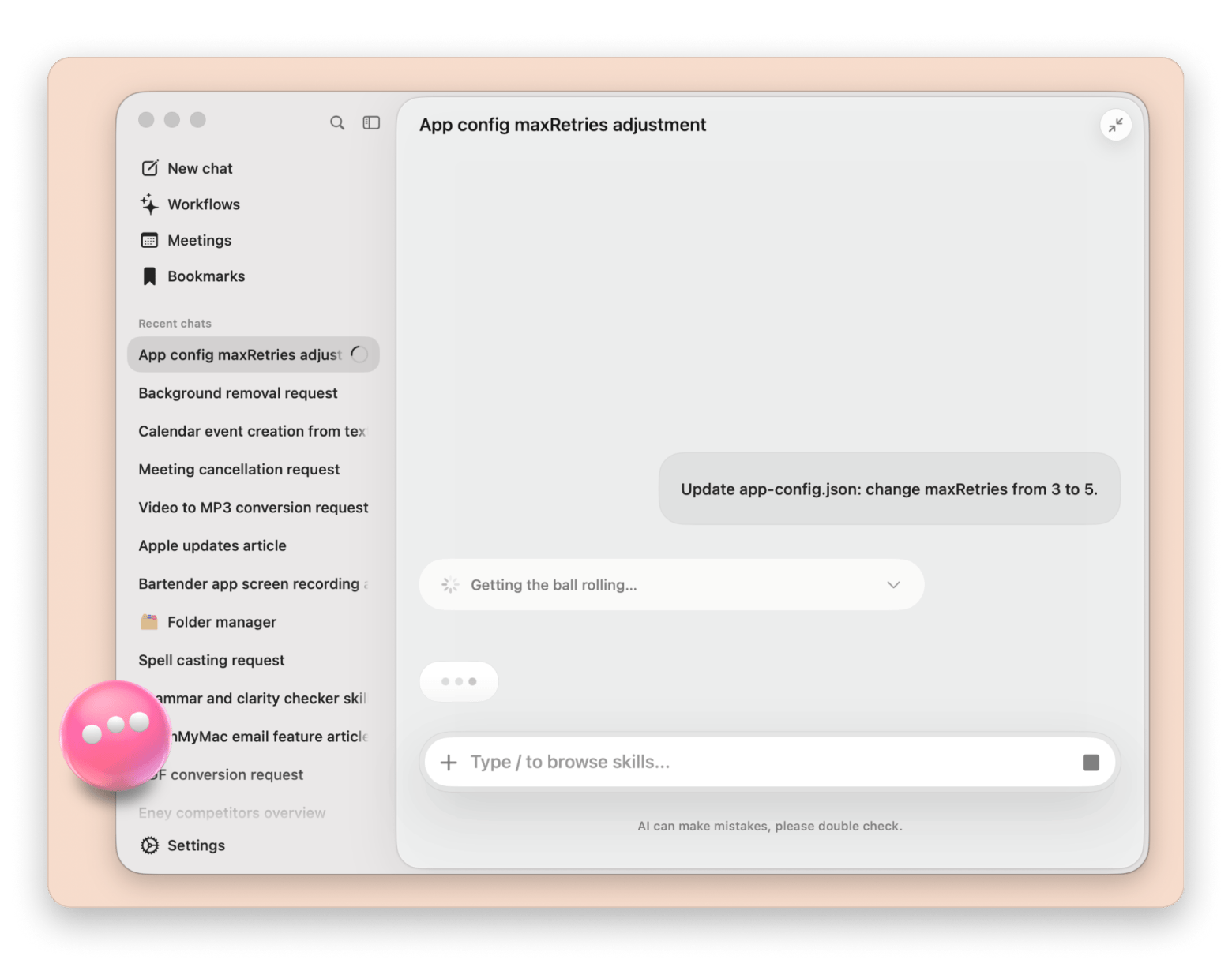Click the three-dot typing indicator bubble
Image resolution: width=1232 pixels, height=971 pixels.
click(x=459, y=681)
